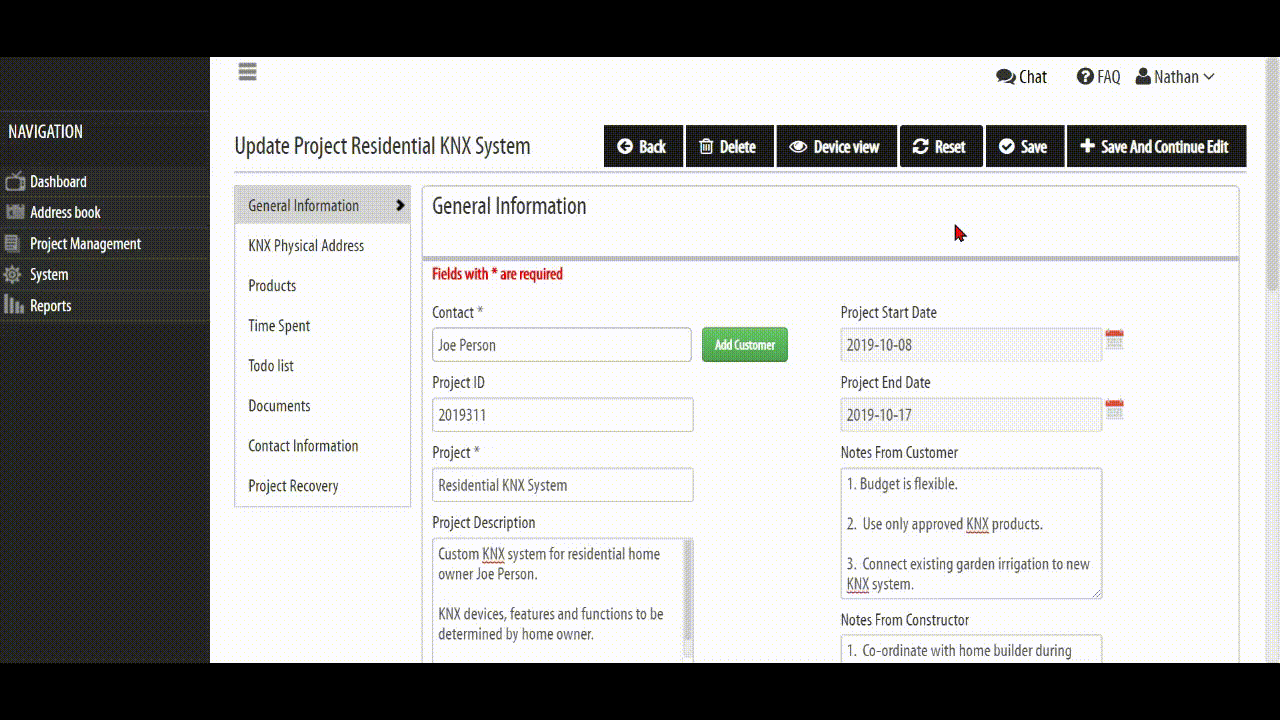Viewport: 1280px width, 720px height.
Task: Open System in the navigation
Action: 49,274
